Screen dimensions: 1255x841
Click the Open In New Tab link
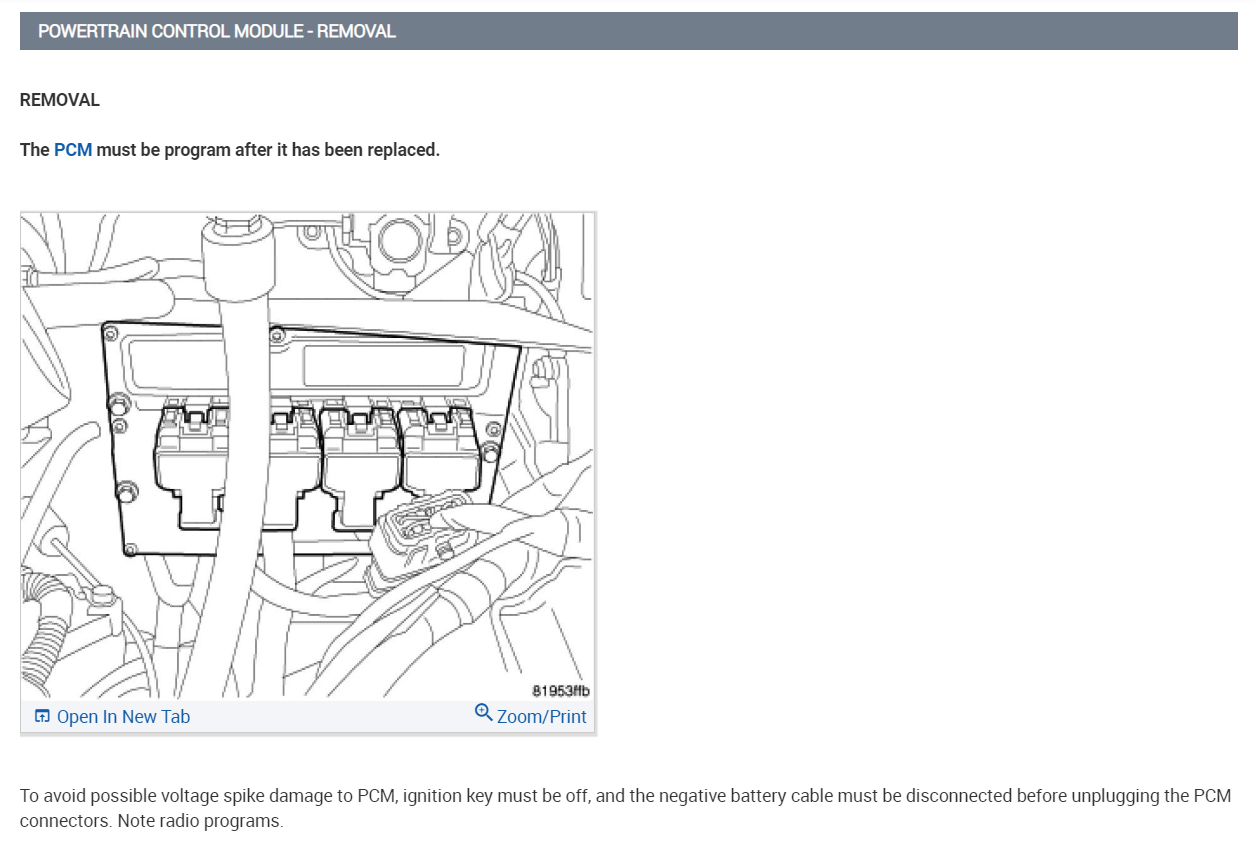123,717
